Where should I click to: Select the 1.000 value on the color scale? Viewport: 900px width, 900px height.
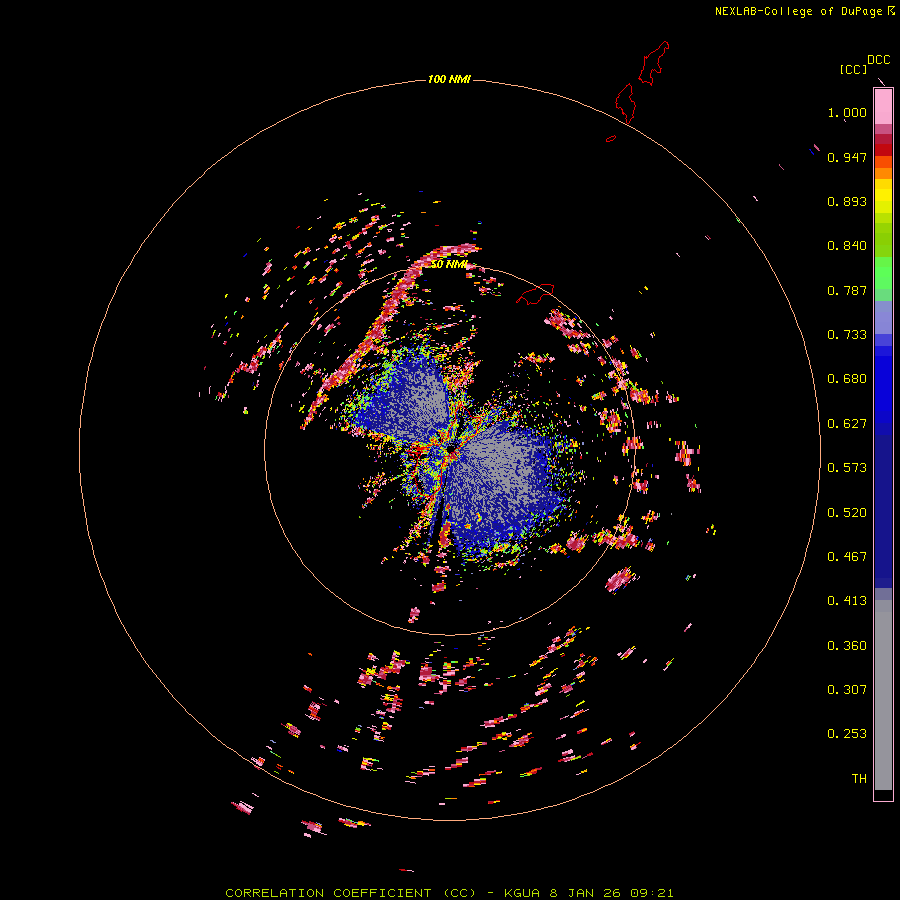[x=847, y=112]
